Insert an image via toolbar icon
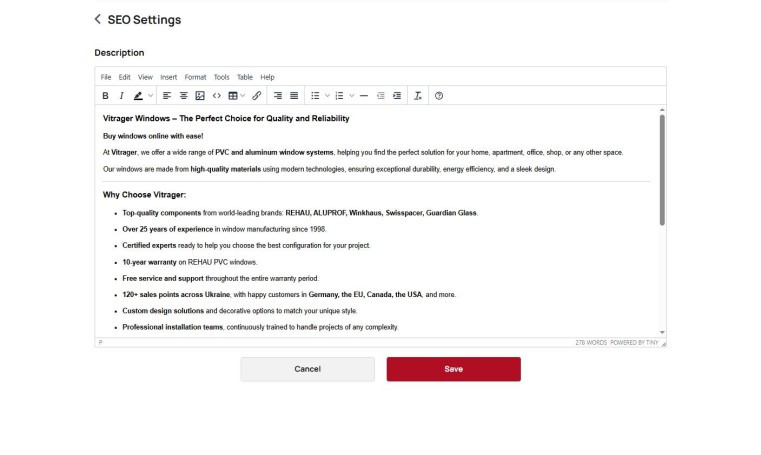Screen dimensions: 761x455 coord(200,96)
